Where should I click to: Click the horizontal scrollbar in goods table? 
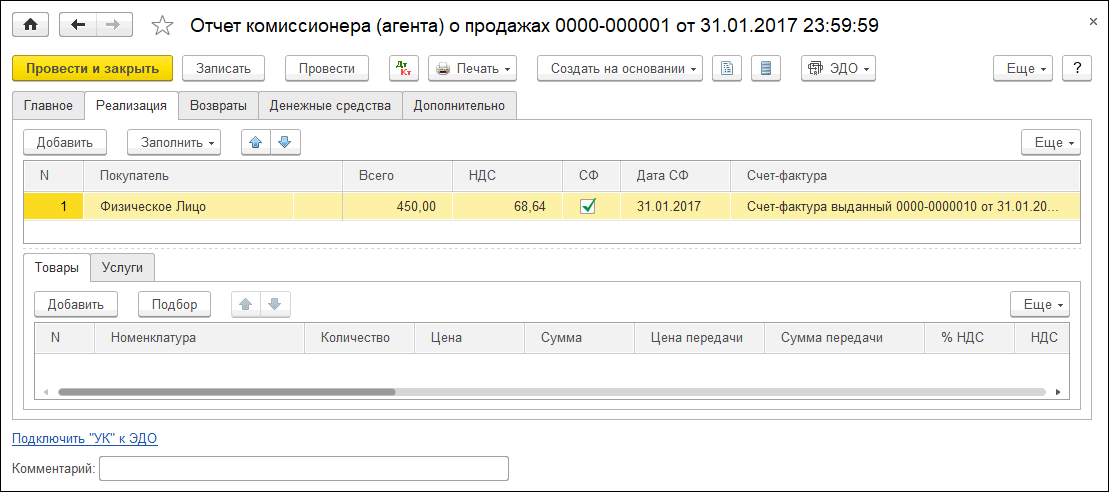tap(227, 392)
